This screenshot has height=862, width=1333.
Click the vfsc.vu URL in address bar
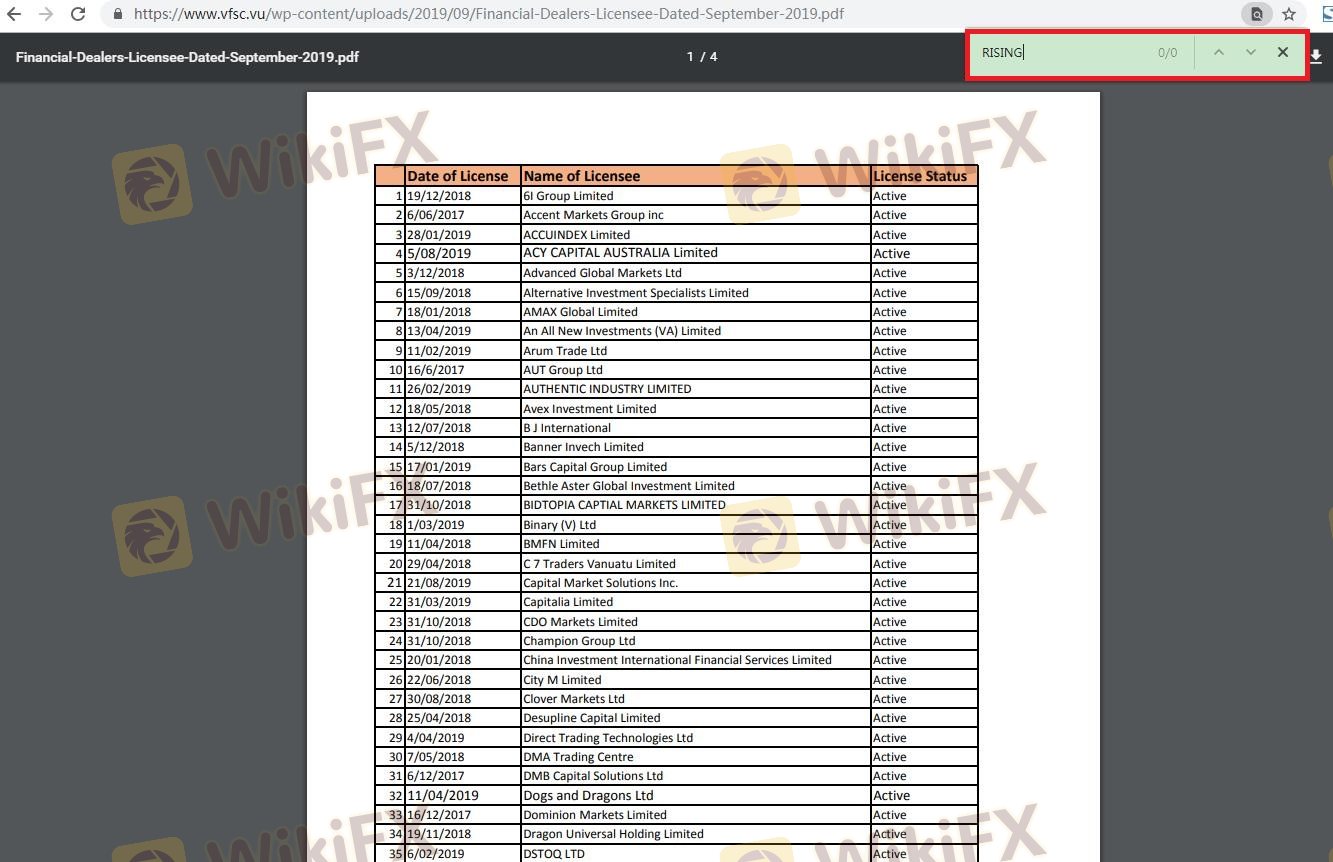[488, 15]
